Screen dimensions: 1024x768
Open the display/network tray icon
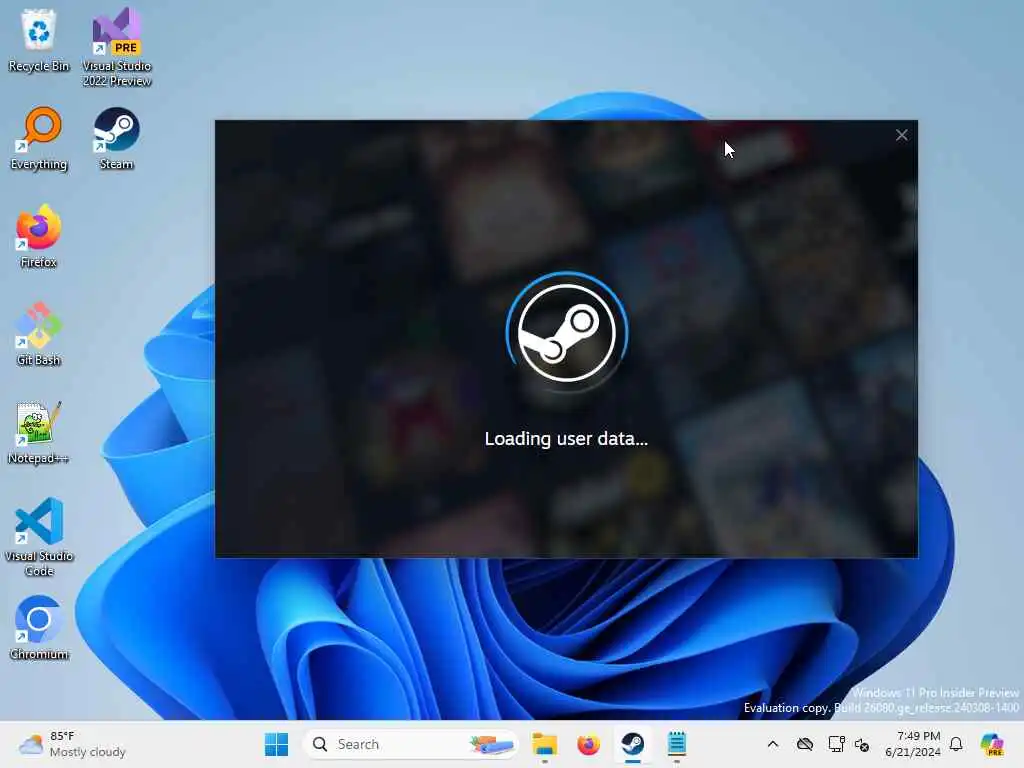(836, 744)
